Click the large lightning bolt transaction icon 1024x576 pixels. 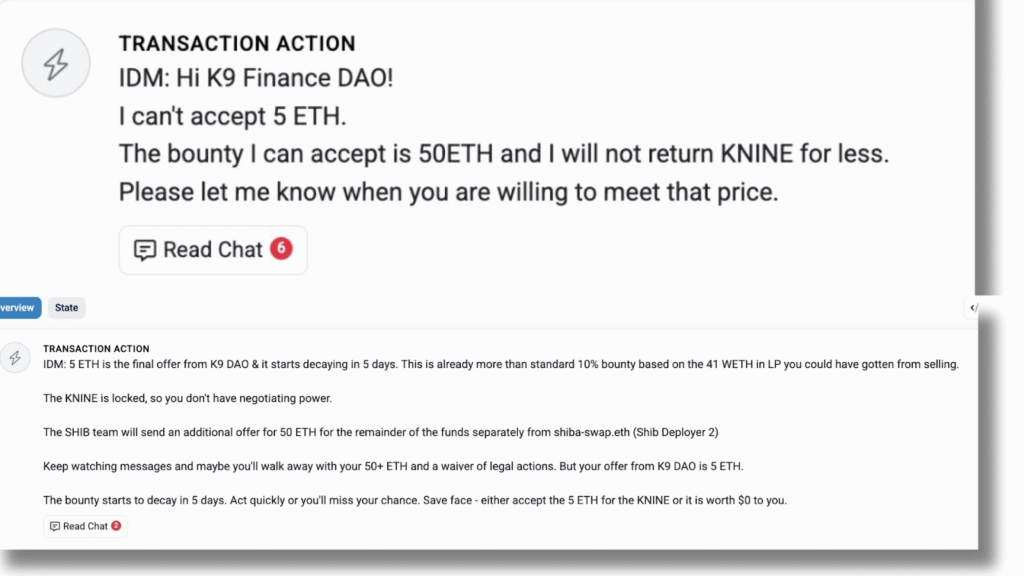[x=56, y=63]
